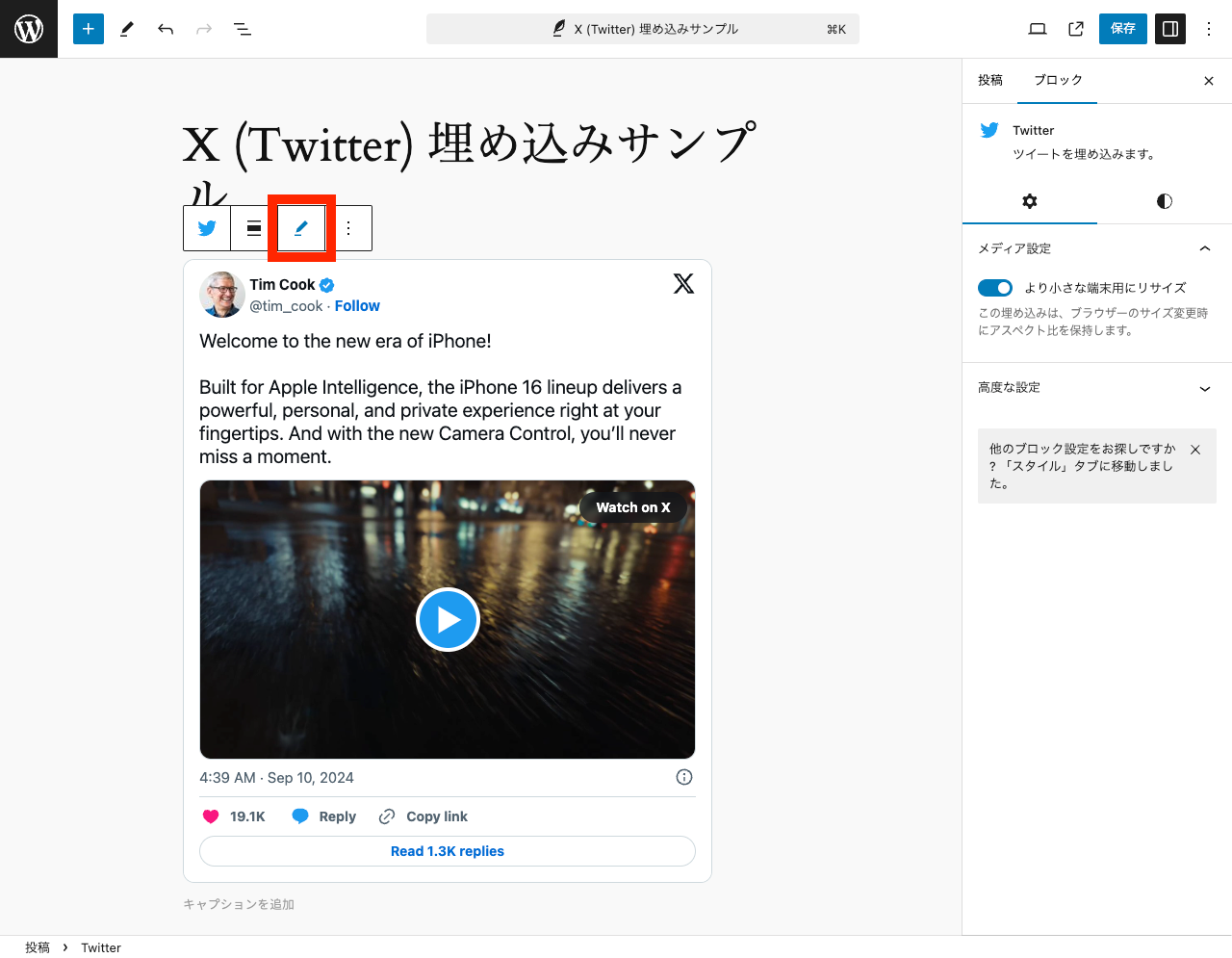Edit the embed URL pencil button
The height and width of the screenshot is (958, 1232).
[301, 228]
